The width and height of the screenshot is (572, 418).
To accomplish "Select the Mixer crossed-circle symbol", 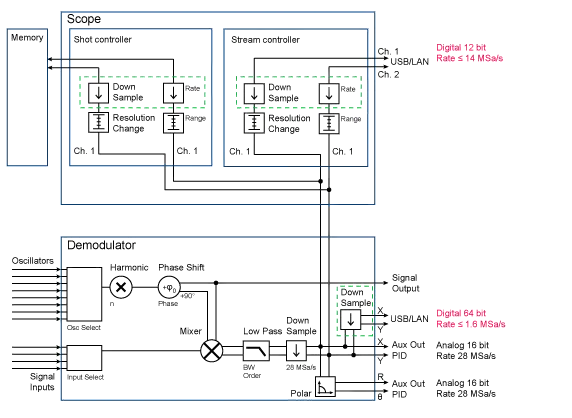I will [212, 351].
